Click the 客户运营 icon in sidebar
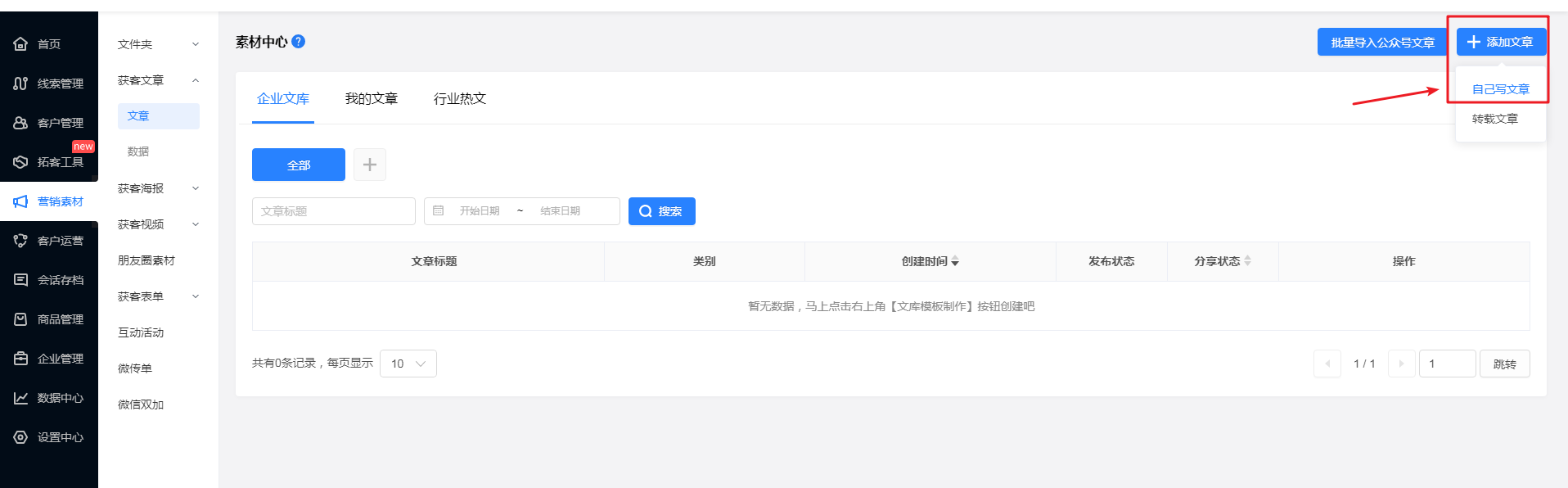Image resolution: width=1568 pixels, height=488 pixels. [x=20, y=241]
